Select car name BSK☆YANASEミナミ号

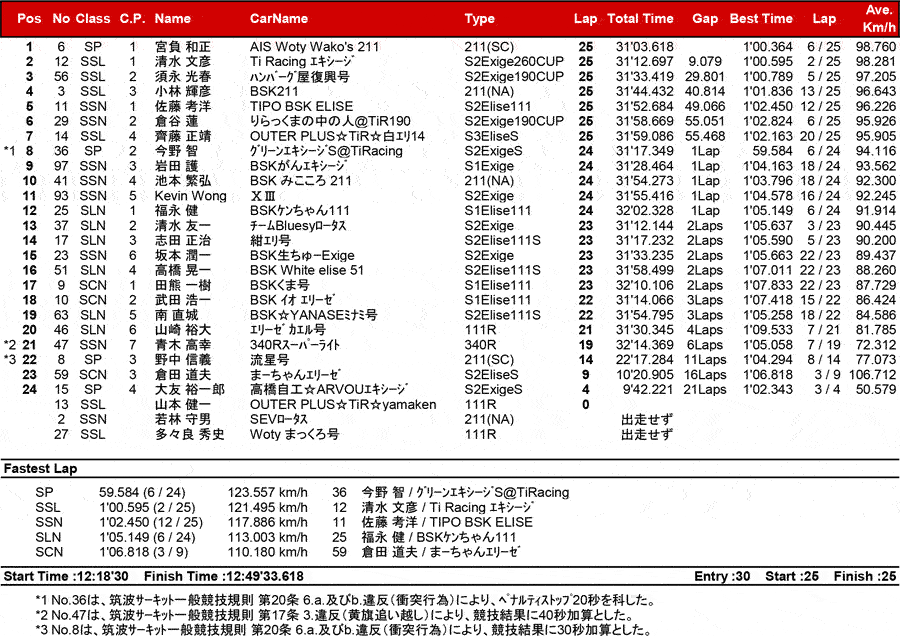coord(313,315)
